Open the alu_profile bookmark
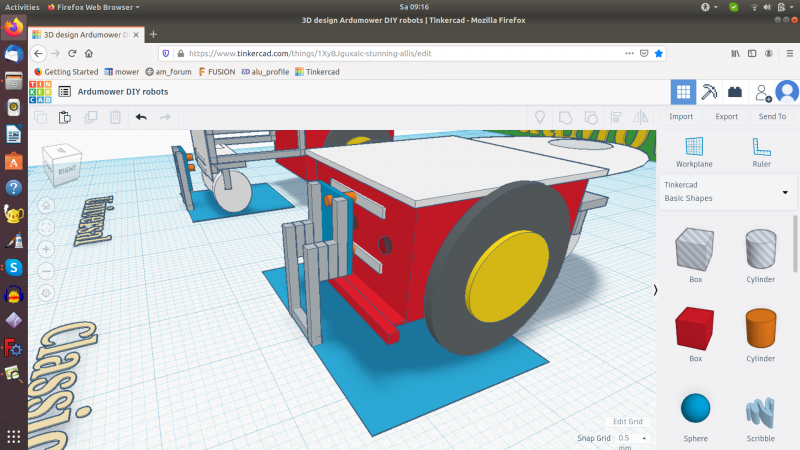 (265, 72)
